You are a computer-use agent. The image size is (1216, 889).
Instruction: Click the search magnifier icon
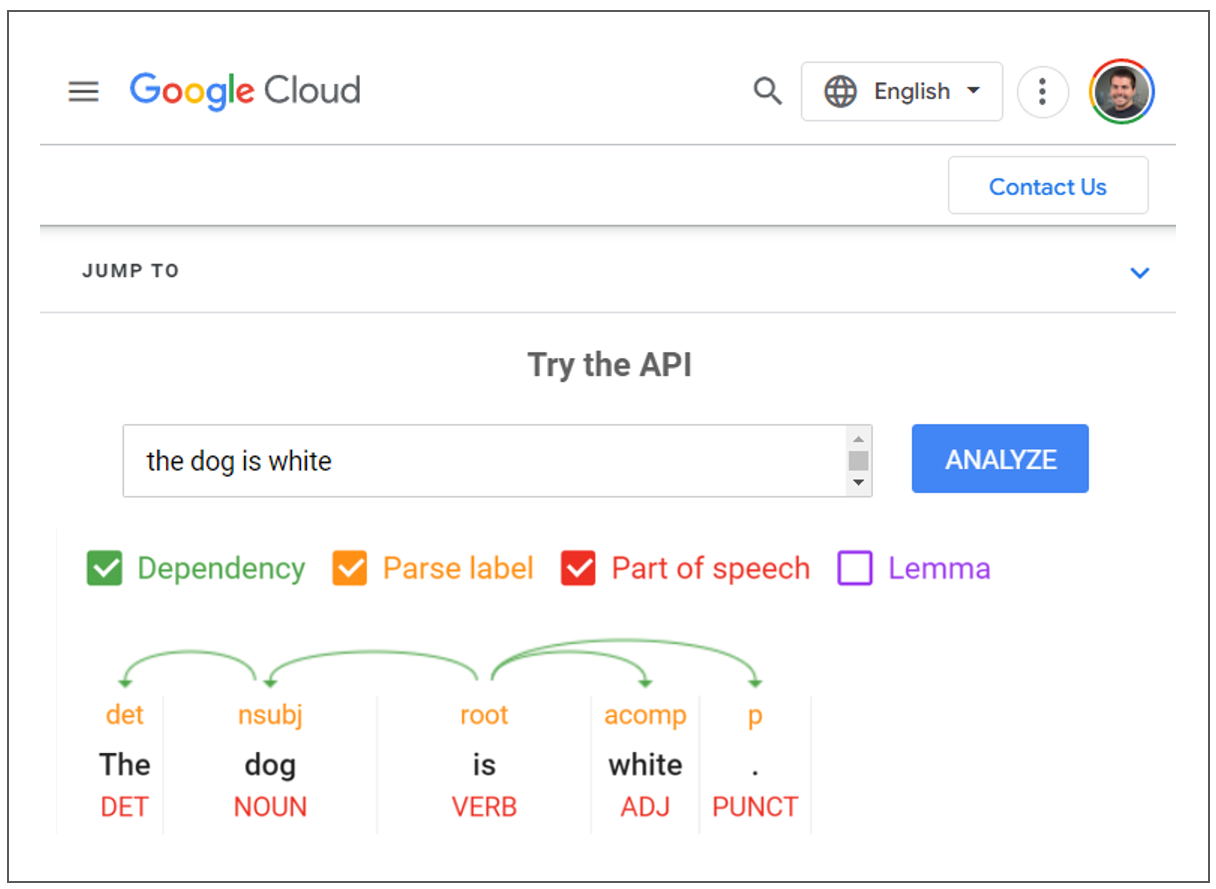(767, 92)
